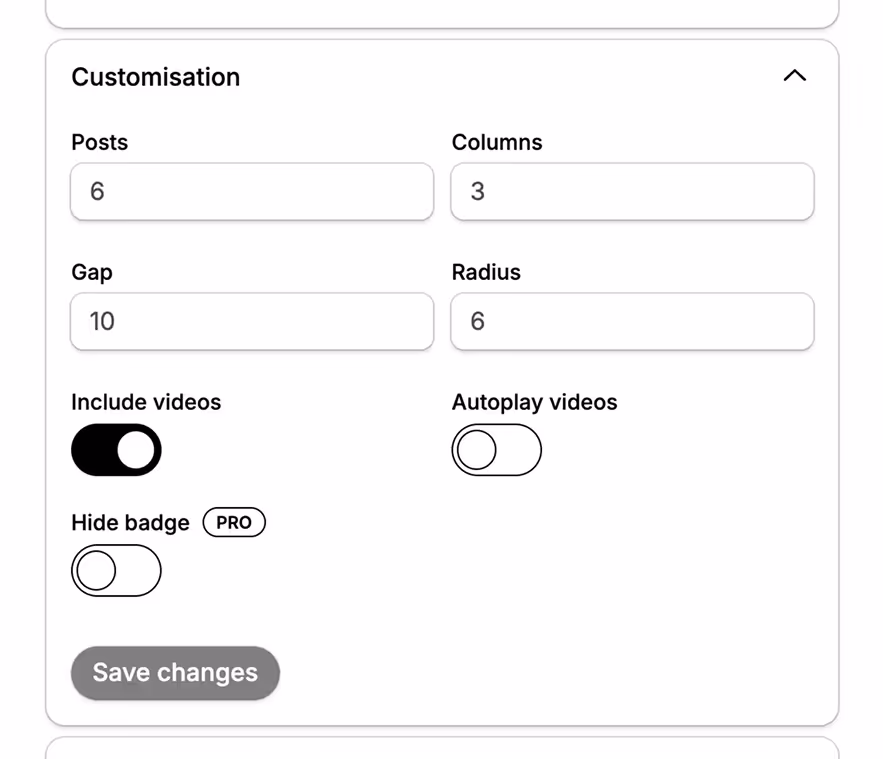The image size is (883, 759).
Task: Select the Posts input field
Action: click(x=250, y=191)
